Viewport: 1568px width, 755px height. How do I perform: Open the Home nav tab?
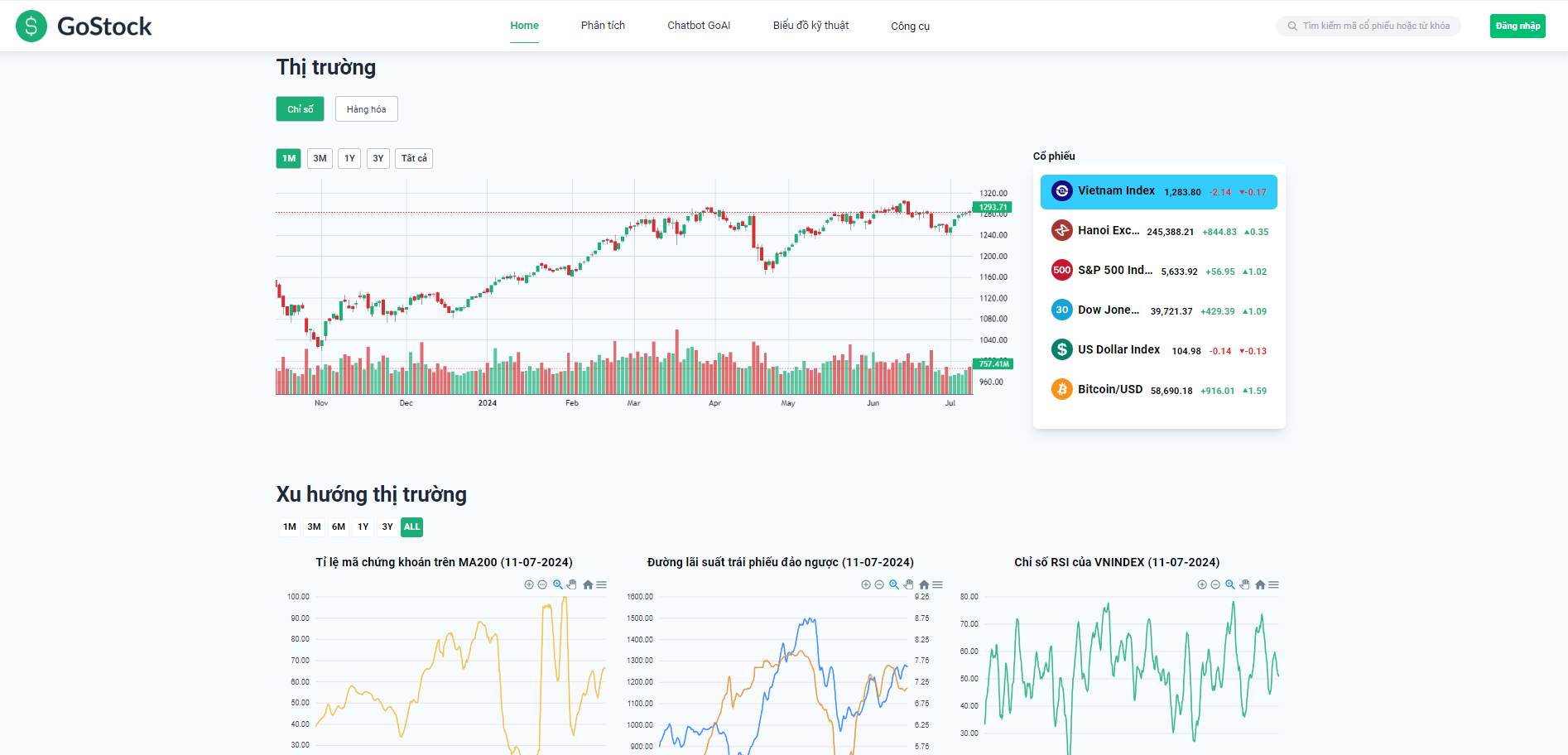pos(524,26)
